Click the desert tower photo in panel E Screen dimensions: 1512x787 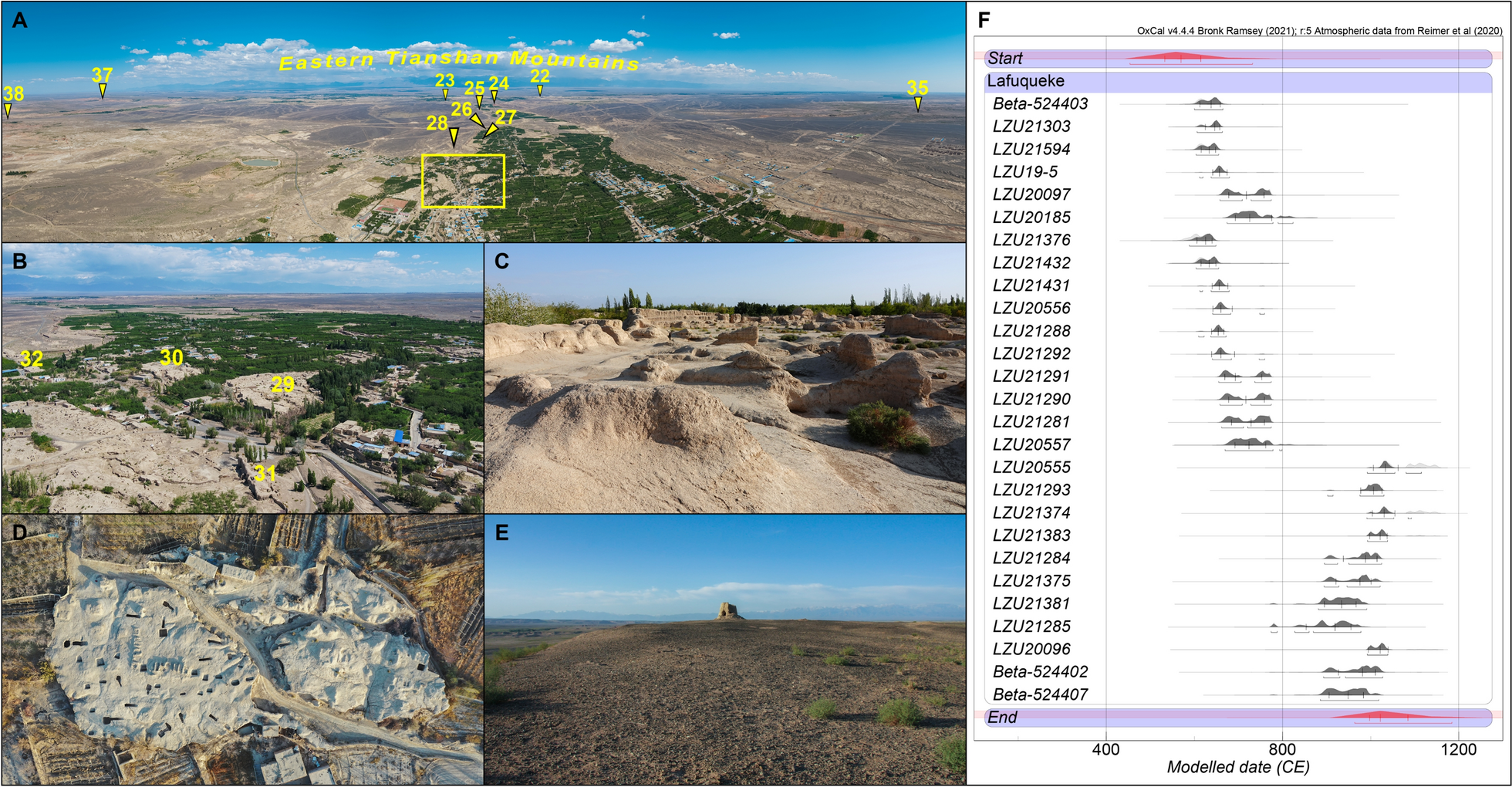coord(725,648)
